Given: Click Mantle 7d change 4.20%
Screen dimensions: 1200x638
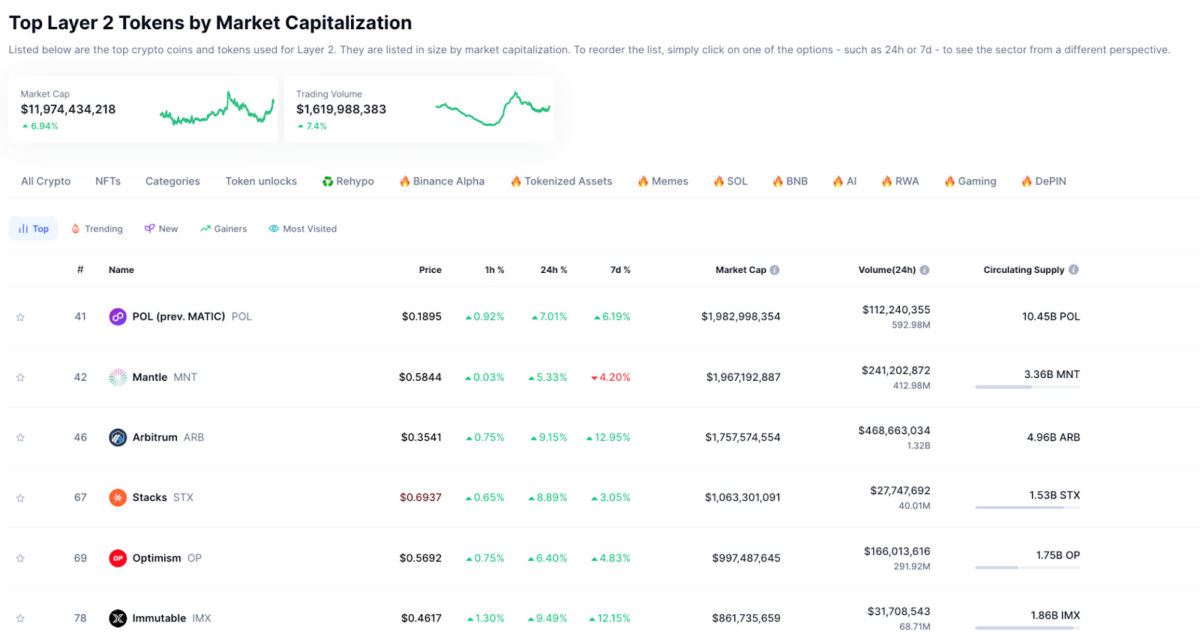Looking at the screenshot, I should [610, 377].
